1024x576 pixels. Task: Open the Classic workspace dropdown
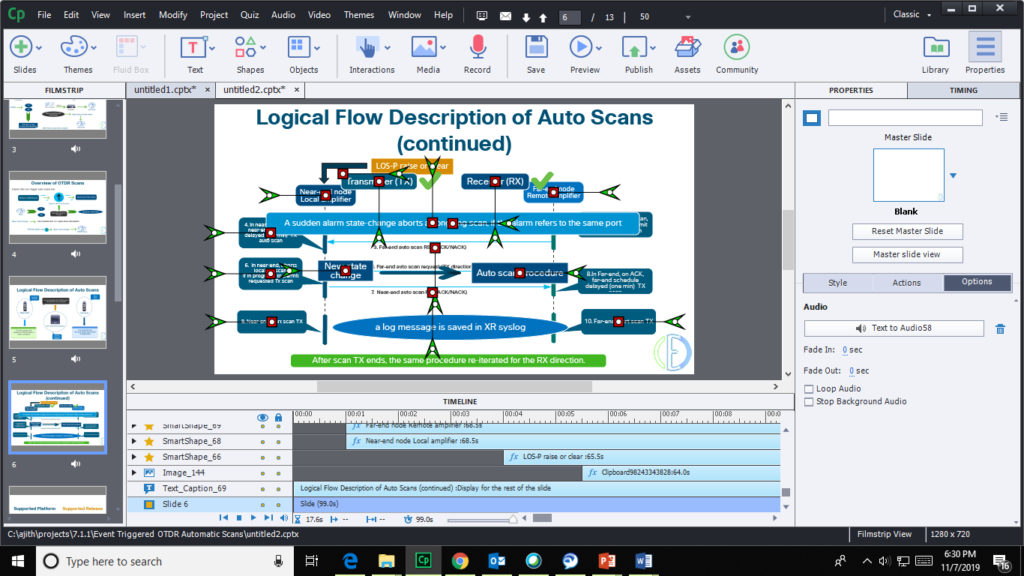point(912,14)
